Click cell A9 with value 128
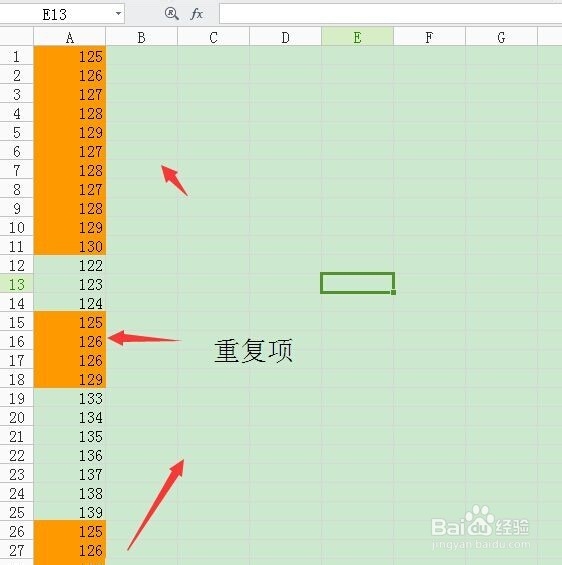The image size is (562, 565). (x=70, y=208)
